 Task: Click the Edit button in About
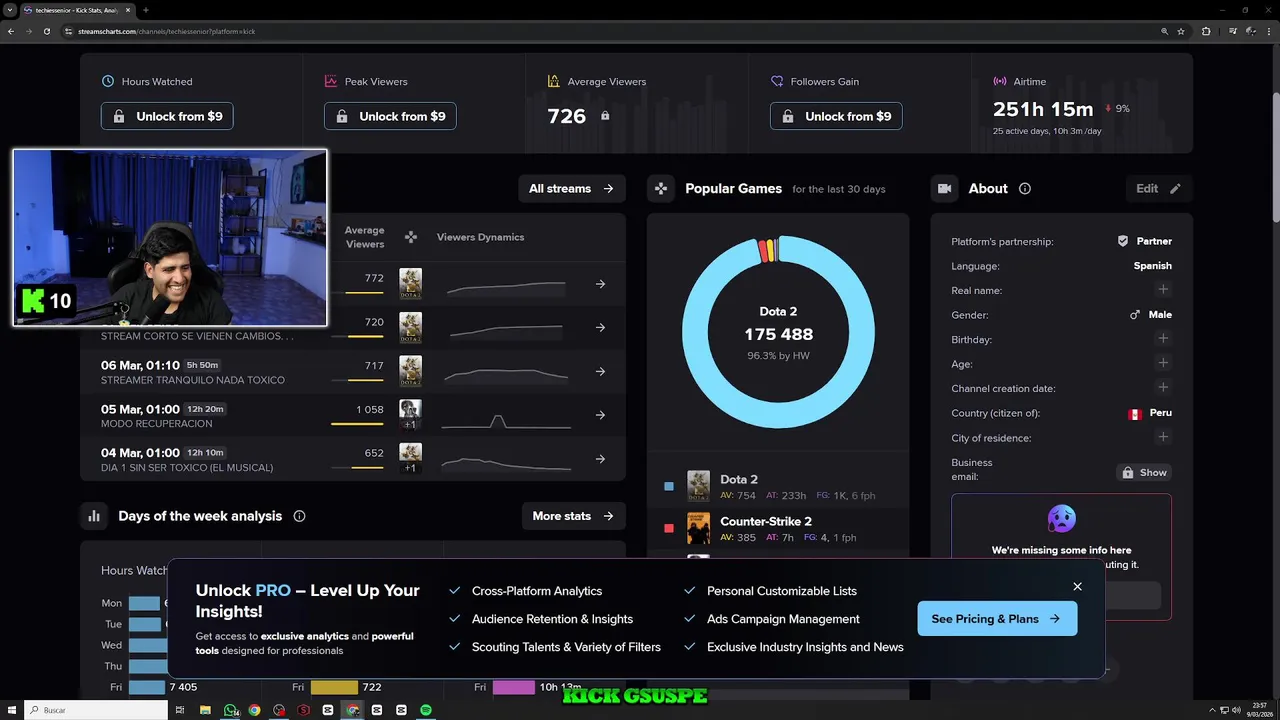tap(1158, 188)
